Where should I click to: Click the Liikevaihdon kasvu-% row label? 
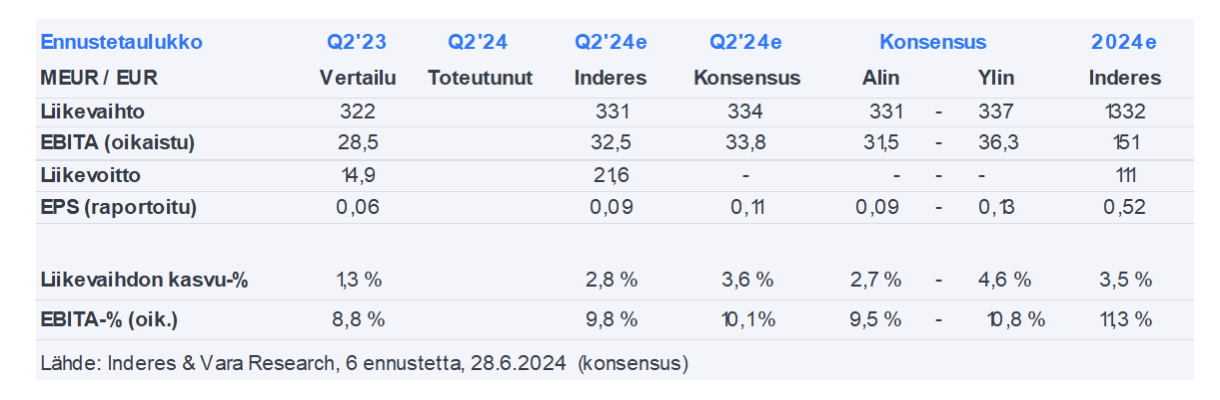point(144,280)
